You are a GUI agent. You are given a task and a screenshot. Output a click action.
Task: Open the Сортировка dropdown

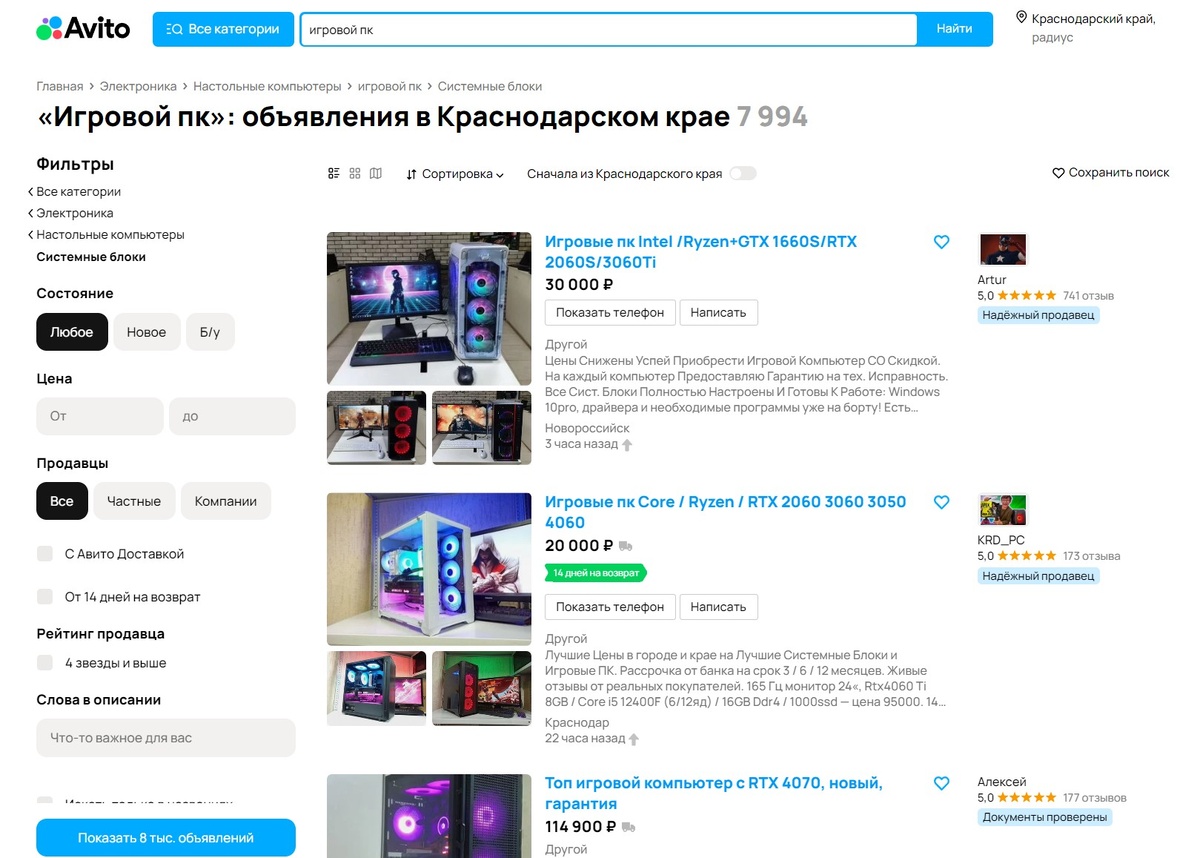[455, 174]
